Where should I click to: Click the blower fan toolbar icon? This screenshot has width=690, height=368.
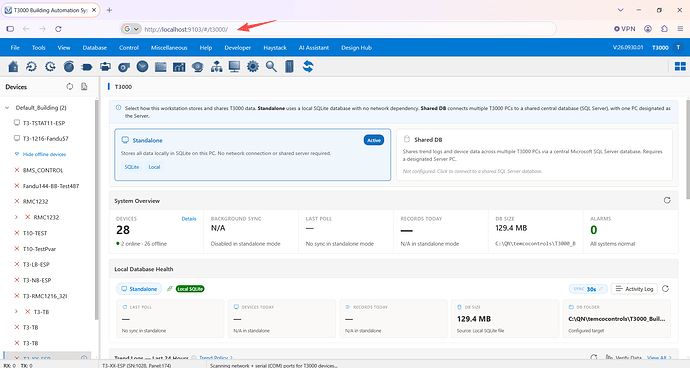point(124,66)
